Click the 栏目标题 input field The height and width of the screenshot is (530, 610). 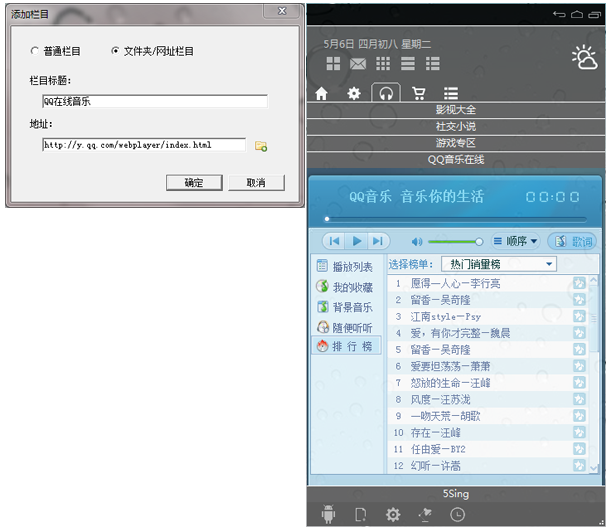tap(154, 102)
